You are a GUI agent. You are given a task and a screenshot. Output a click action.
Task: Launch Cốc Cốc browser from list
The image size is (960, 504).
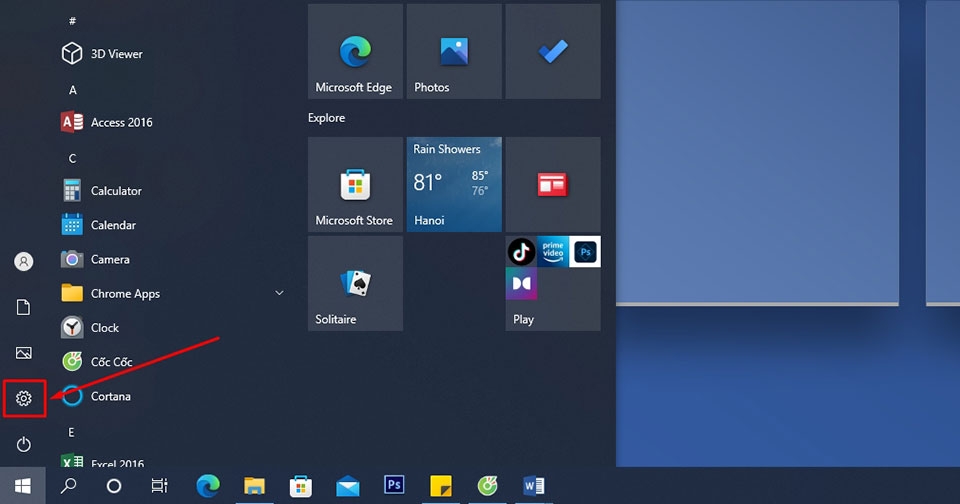[x=97, y=362]
